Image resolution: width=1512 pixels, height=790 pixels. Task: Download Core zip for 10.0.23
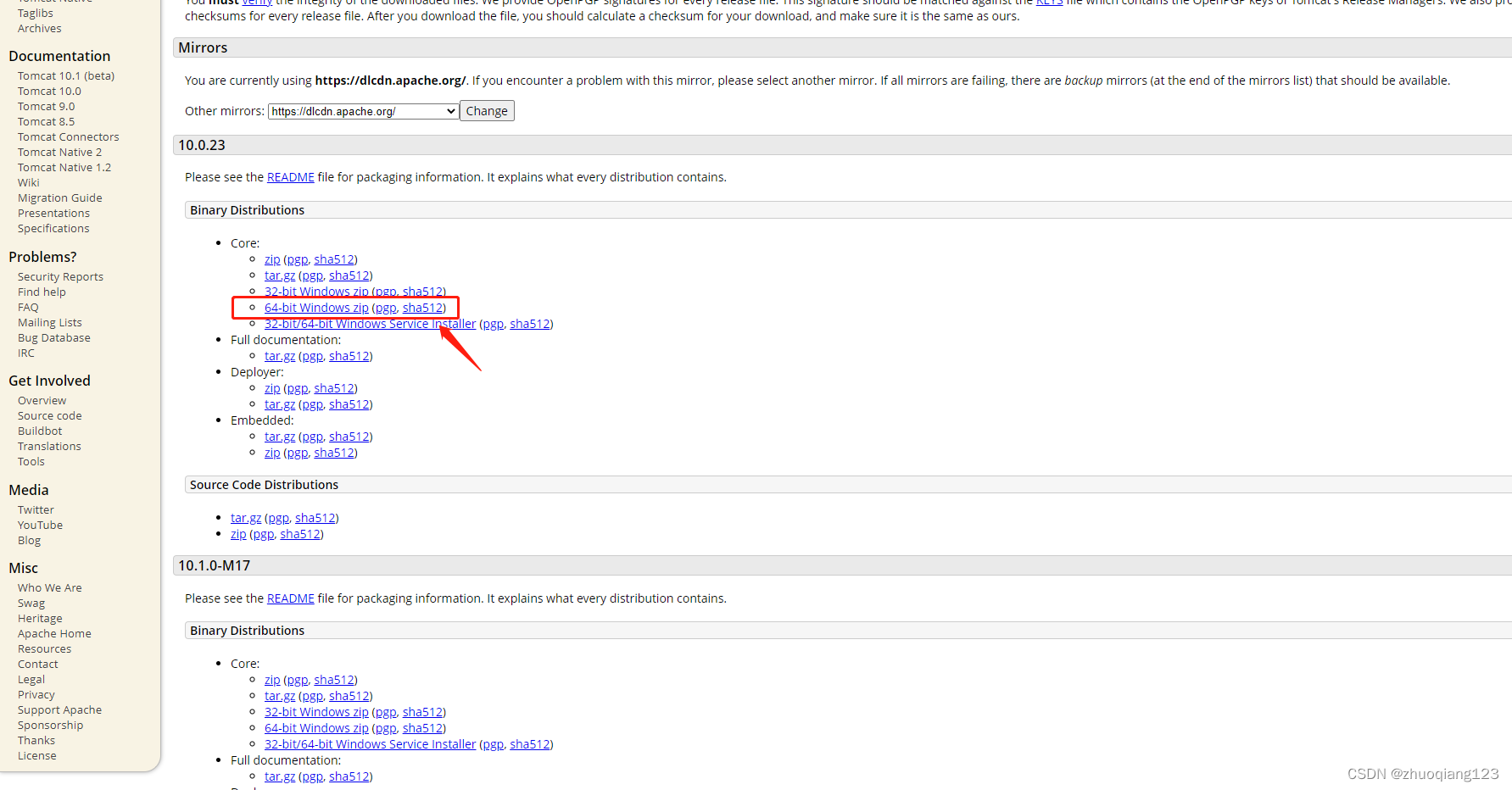click(272, 259)
